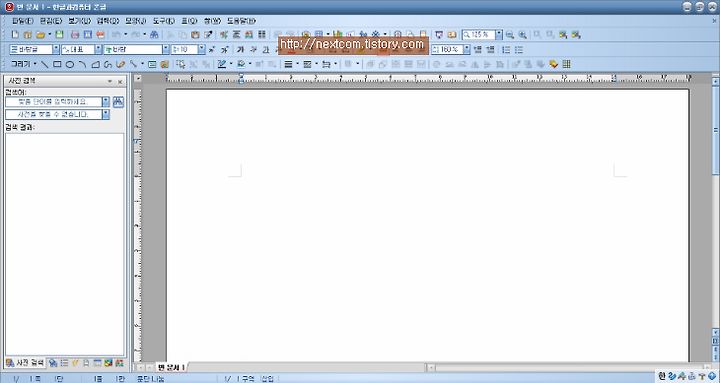720x383 pixels.
Task: Select the polygon drawing tool
Action: (x=95, y=64)
